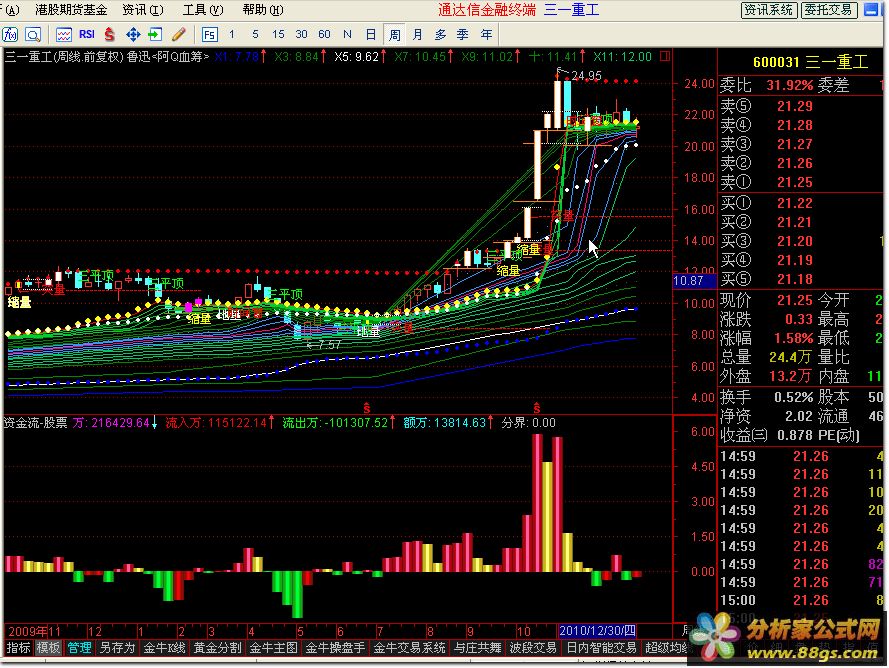
Task: Click the magnifier search icon in toolbar
Action: (33, 35)
